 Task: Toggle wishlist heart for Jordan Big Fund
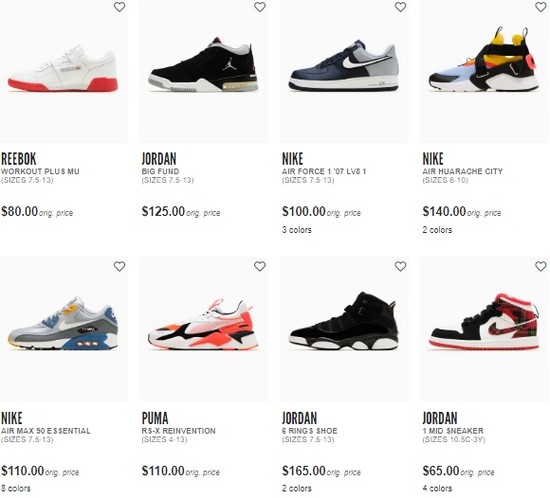260,7
